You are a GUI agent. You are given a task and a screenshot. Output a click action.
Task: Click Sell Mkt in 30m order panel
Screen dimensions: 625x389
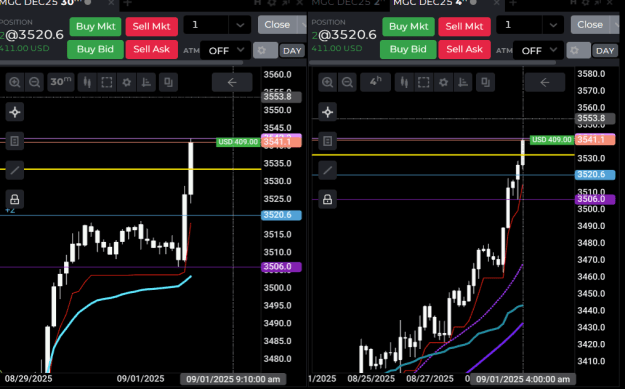tap(151, 27)
